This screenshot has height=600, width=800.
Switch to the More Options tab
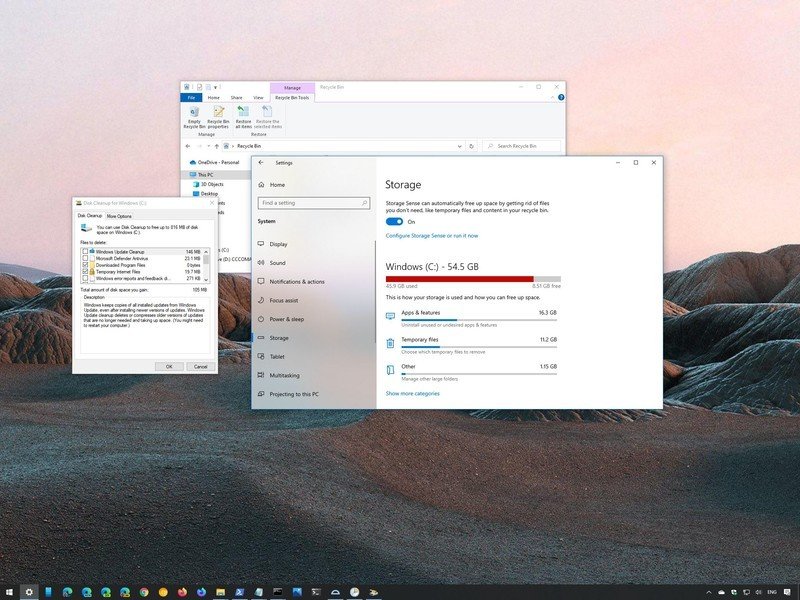pos(118,215)
